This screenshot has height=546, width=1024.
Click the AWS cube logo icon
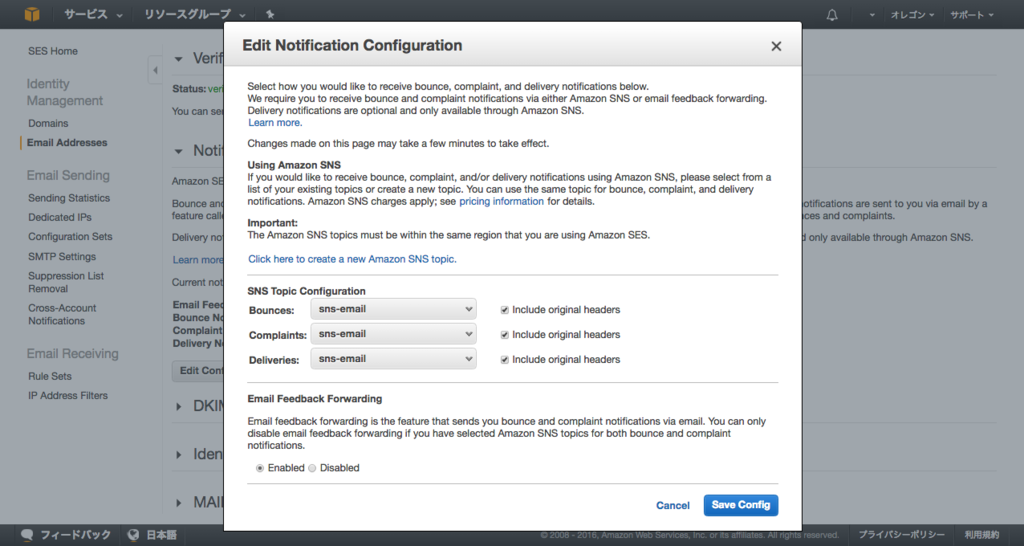point(33,14)
